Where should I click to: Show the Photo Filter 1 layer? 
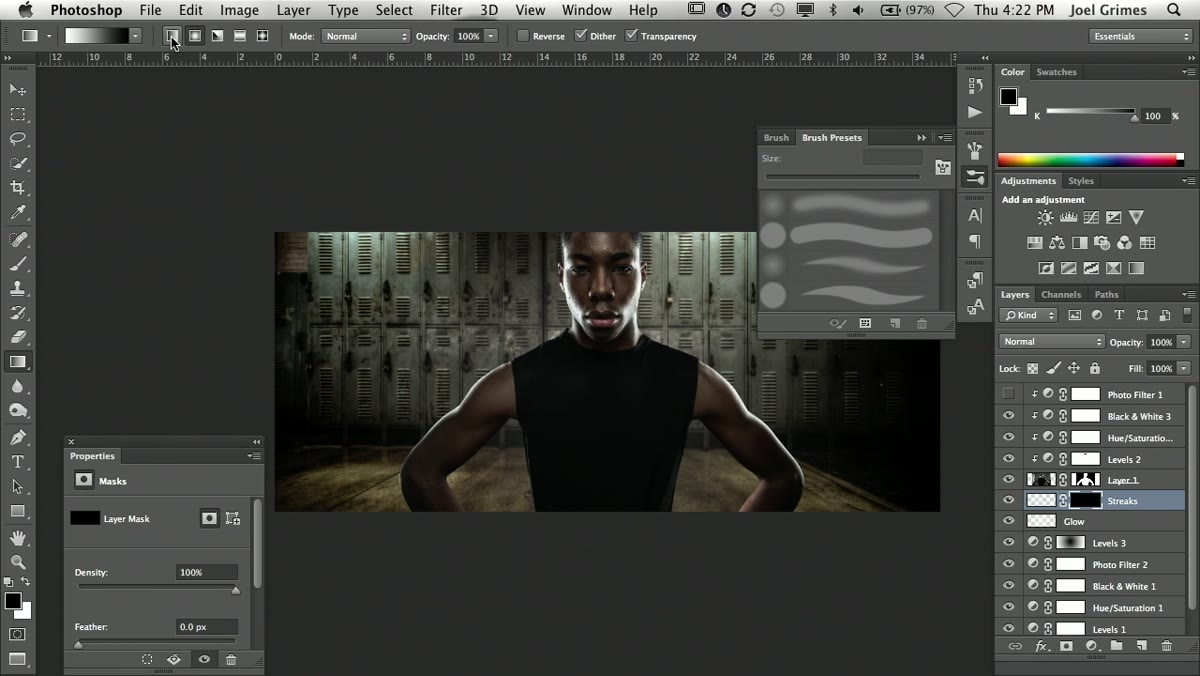pyautogui.click(x=1008, y=394)
